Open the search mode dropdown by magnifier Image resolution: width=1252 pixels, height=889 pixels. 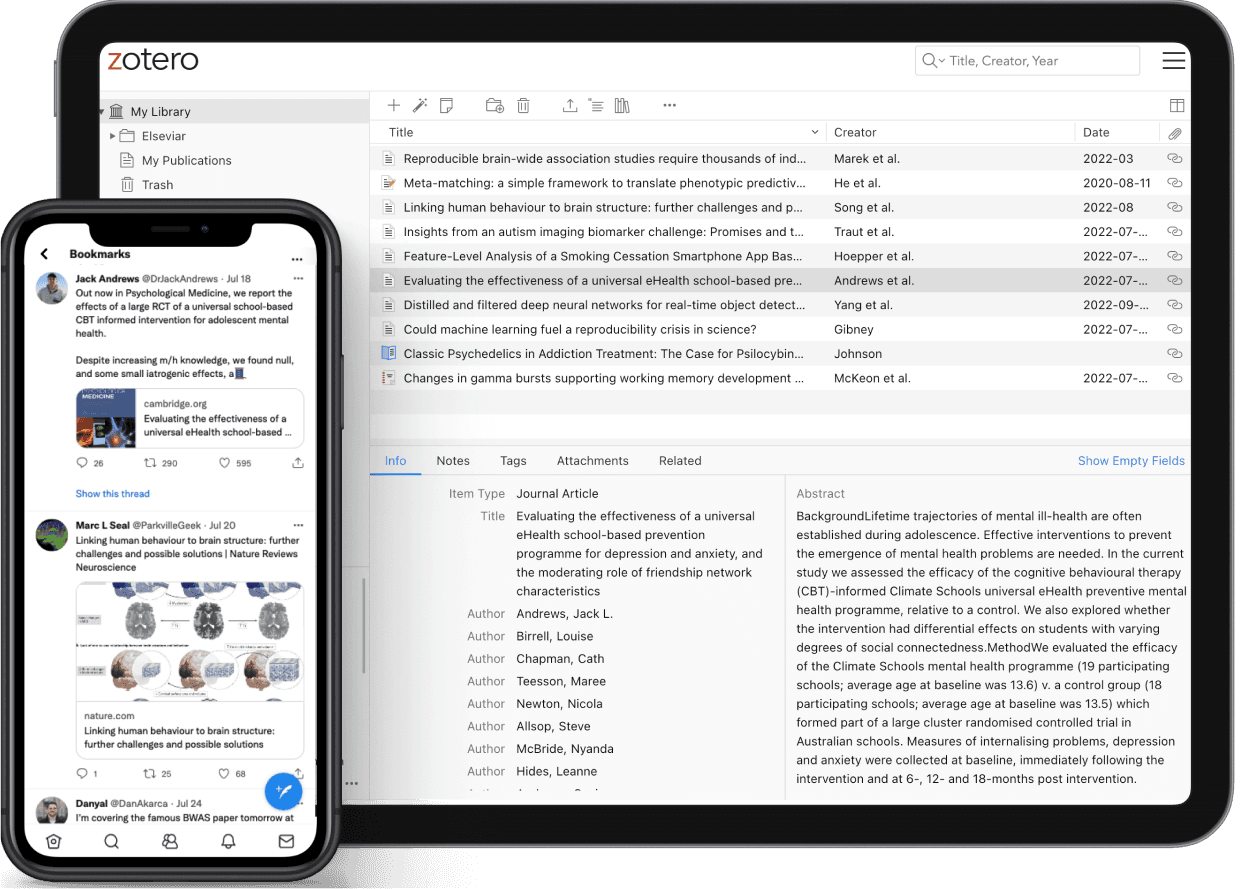click(933, 61)
